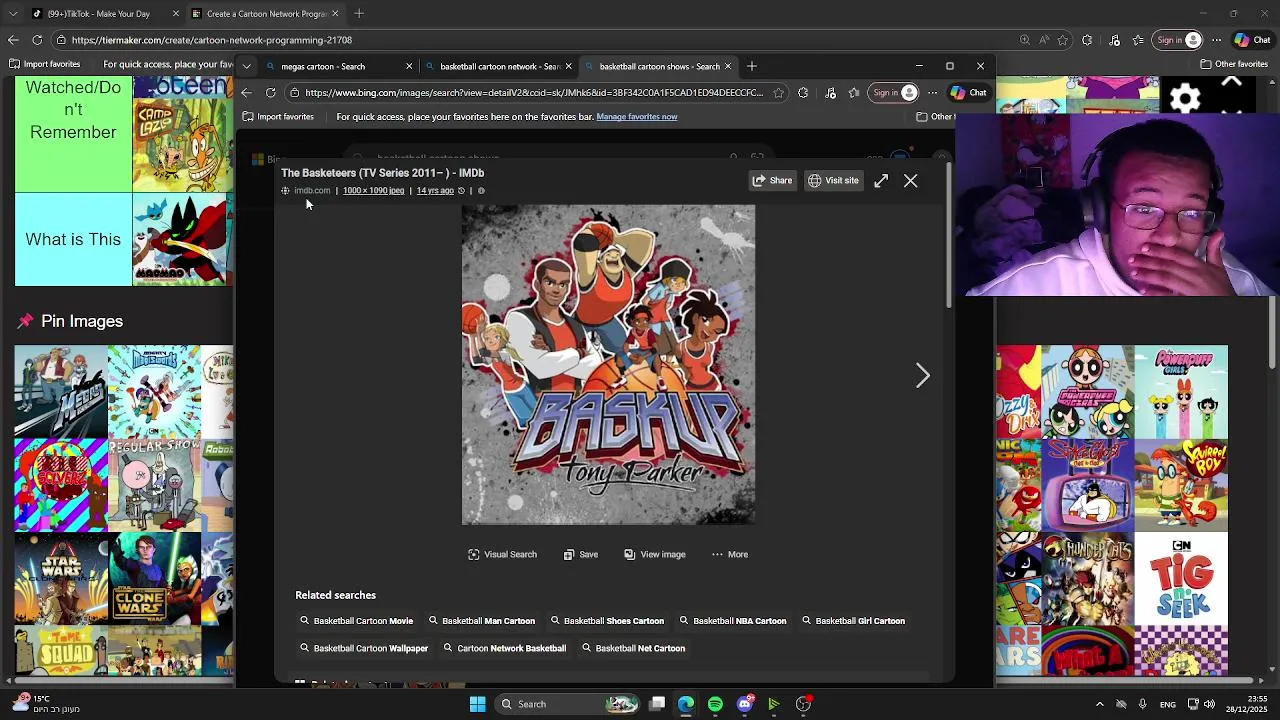
Task: Open the imdb.com source link
Action: 312,191
